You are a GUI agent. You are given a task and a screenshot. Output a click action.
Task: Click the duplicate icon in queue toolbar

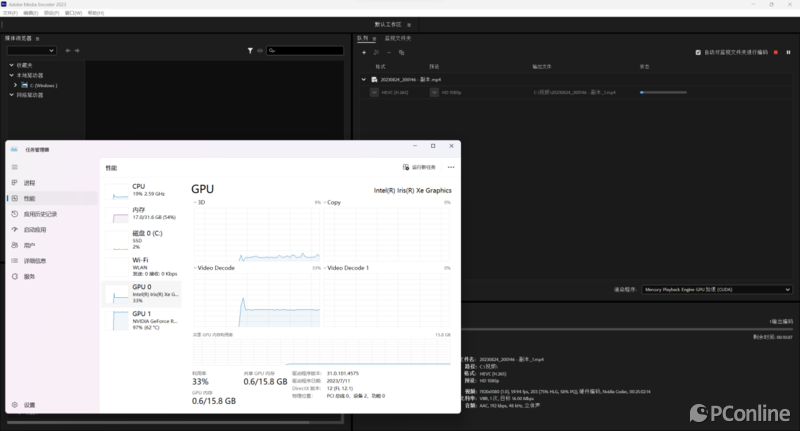[x=402, y=53]
